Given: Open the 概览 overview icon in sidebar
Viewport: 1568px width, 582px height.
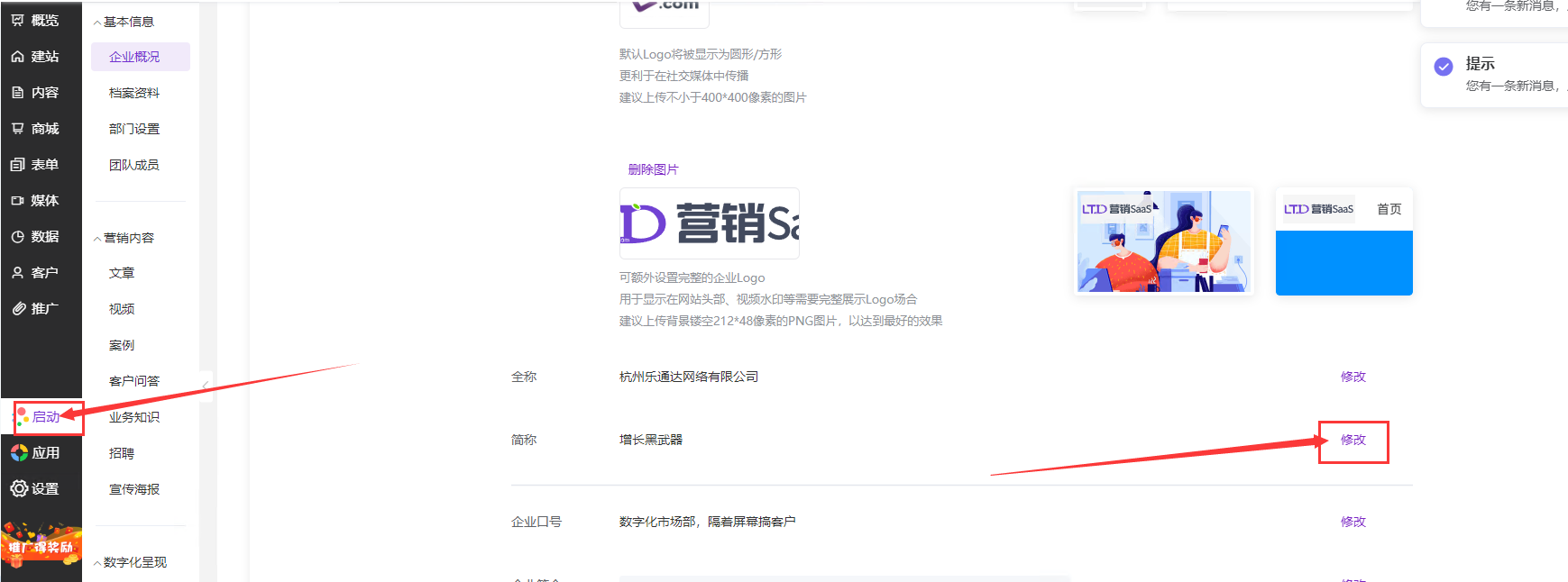Looking at the screenshot, I should [17, 20].
